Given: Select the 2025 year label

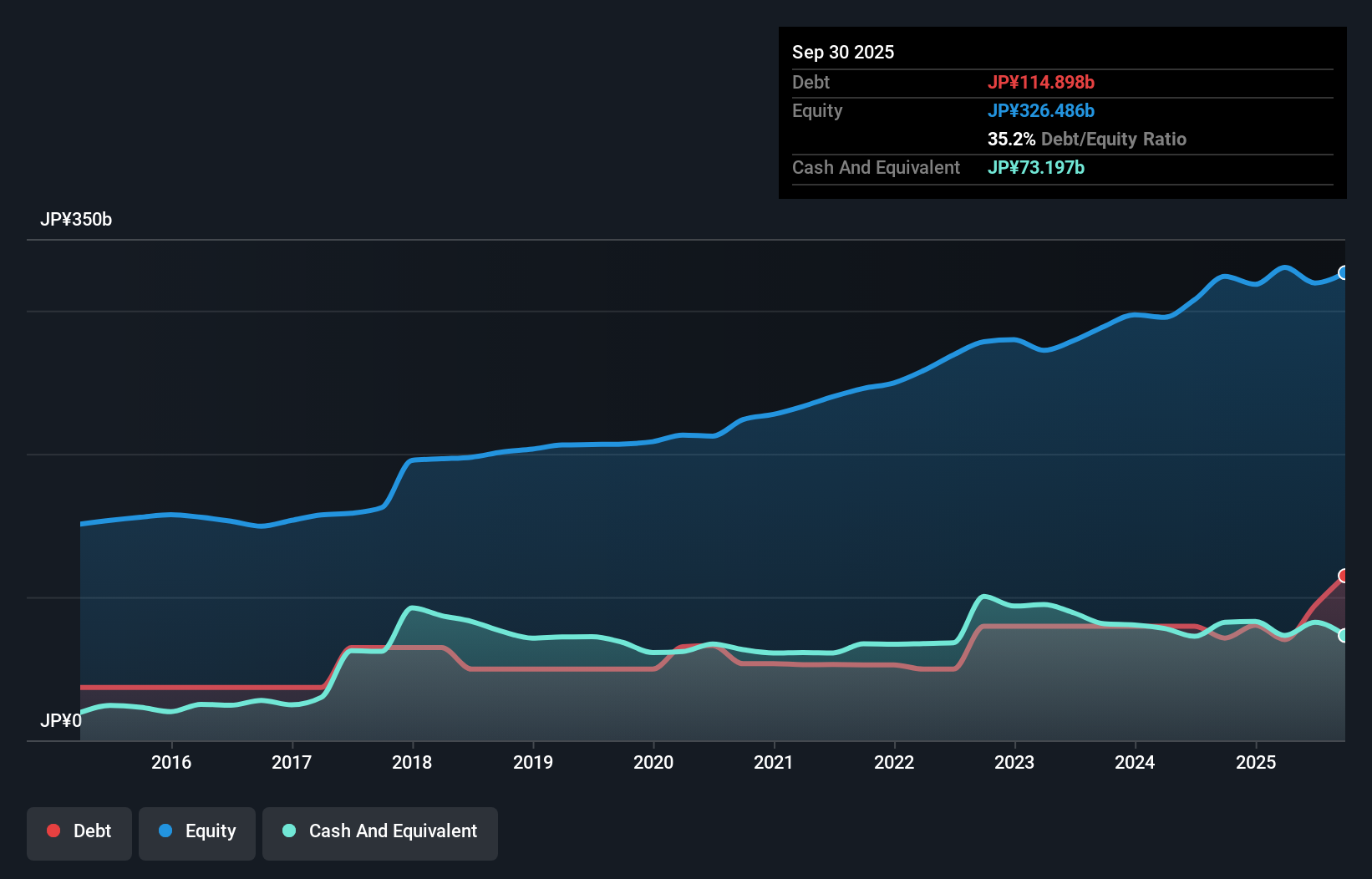Looking at the screenshot, I should coord(1257,763).
